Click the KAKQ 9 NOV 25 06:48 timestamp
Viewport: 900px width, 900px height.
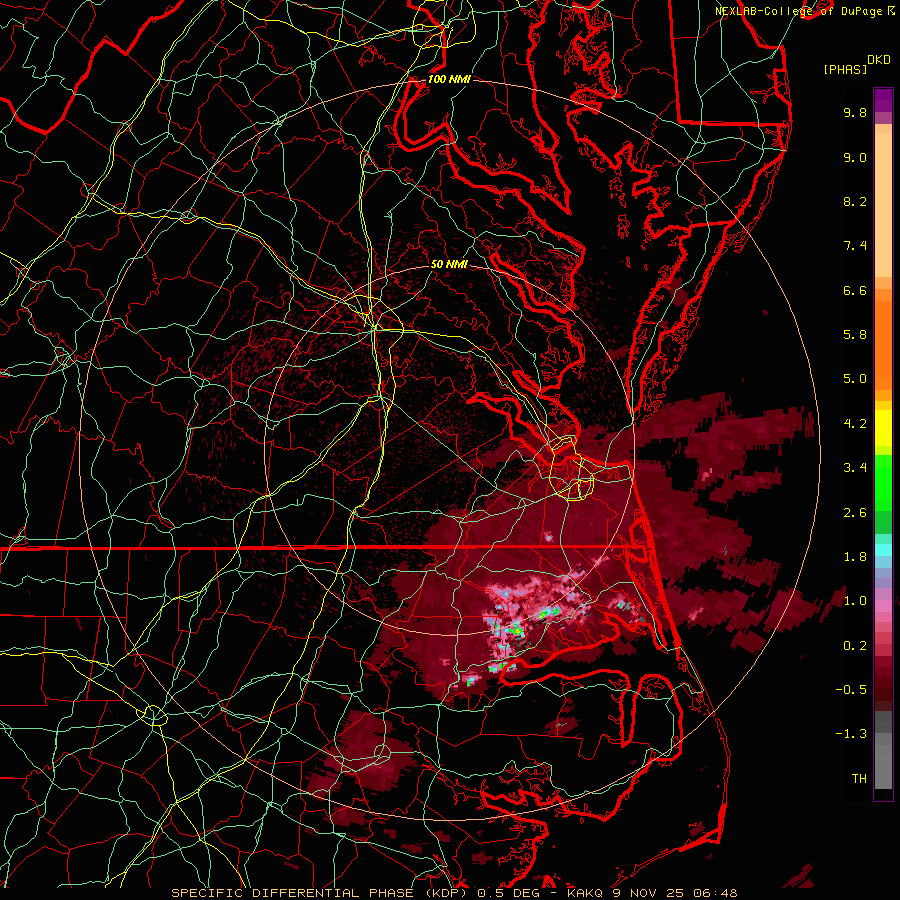652,893
